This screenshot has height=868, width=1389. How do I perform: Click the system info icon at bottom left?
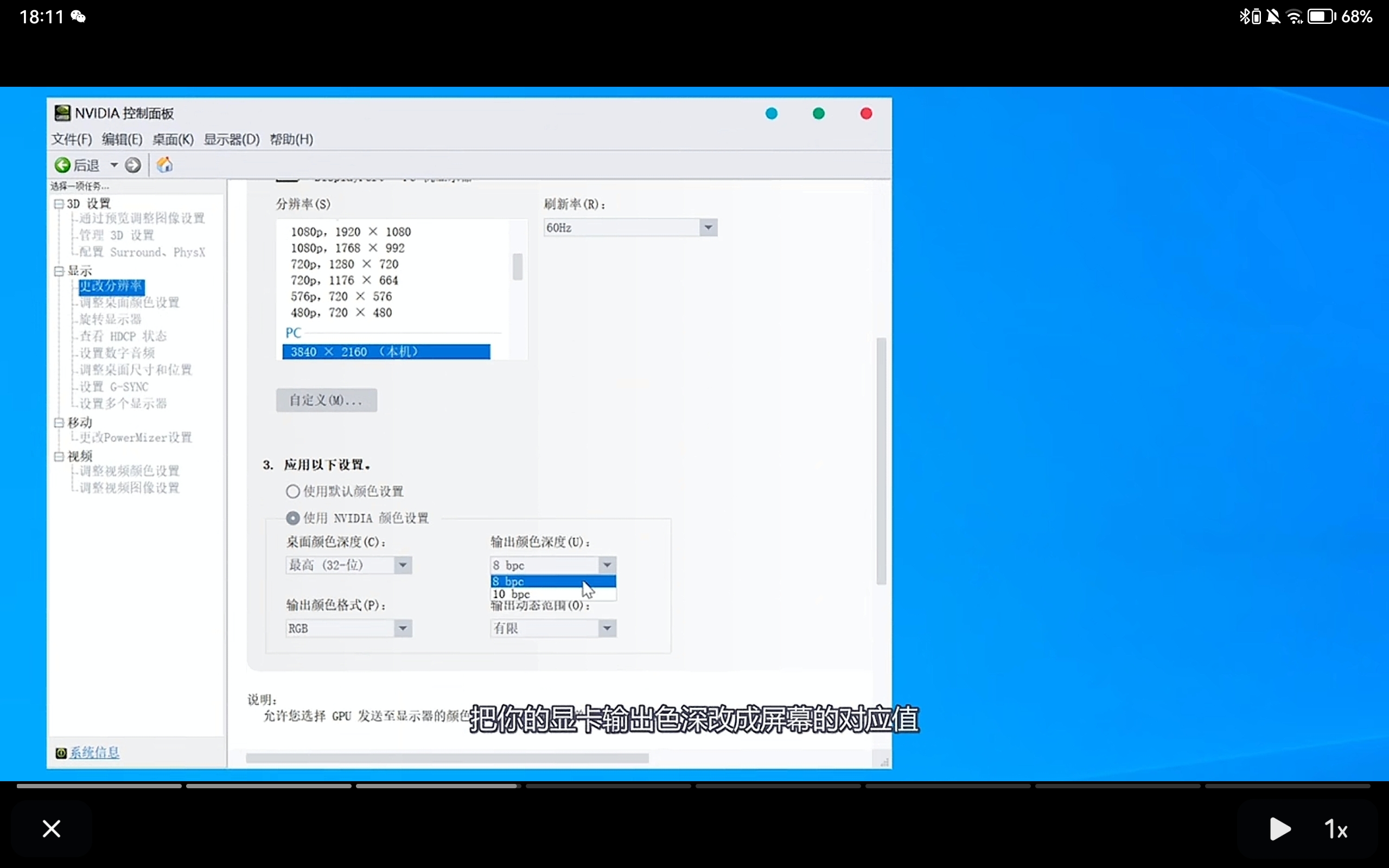61,752
